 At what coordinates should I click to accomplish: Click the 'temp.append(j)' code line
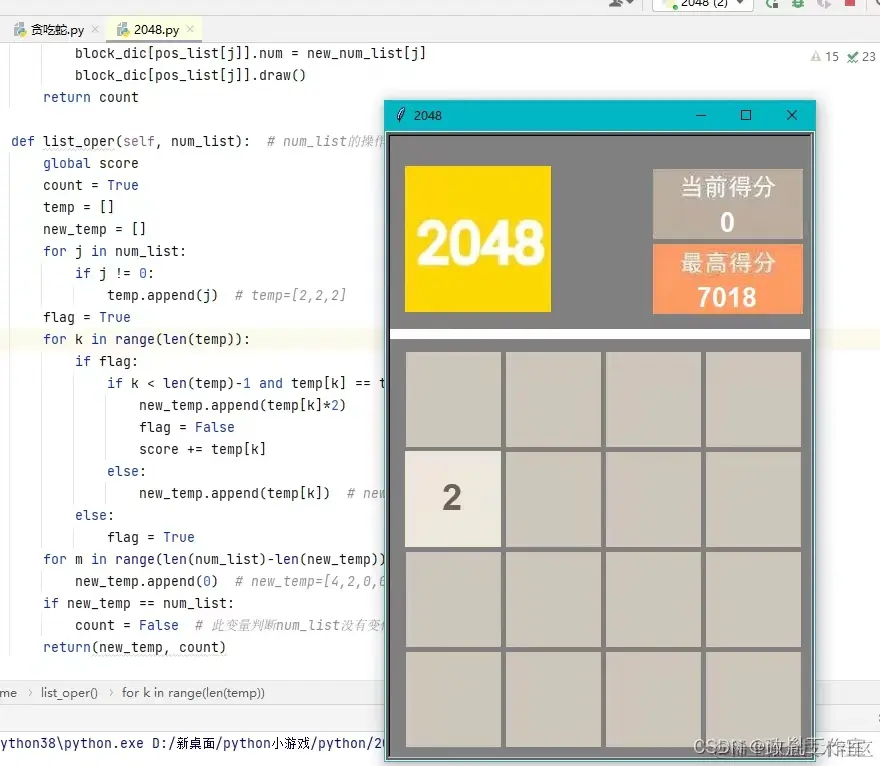[162, 295]
